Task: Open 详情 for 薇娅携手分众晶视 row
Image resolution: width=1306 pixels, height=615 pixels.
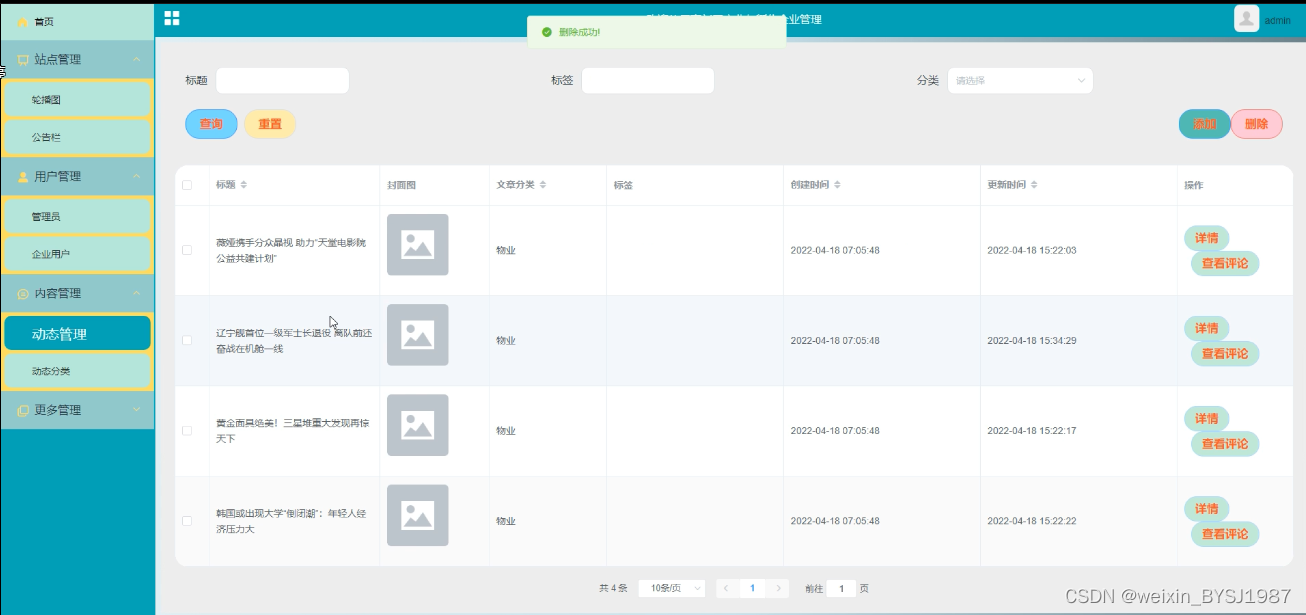Action: (1207, 238)
